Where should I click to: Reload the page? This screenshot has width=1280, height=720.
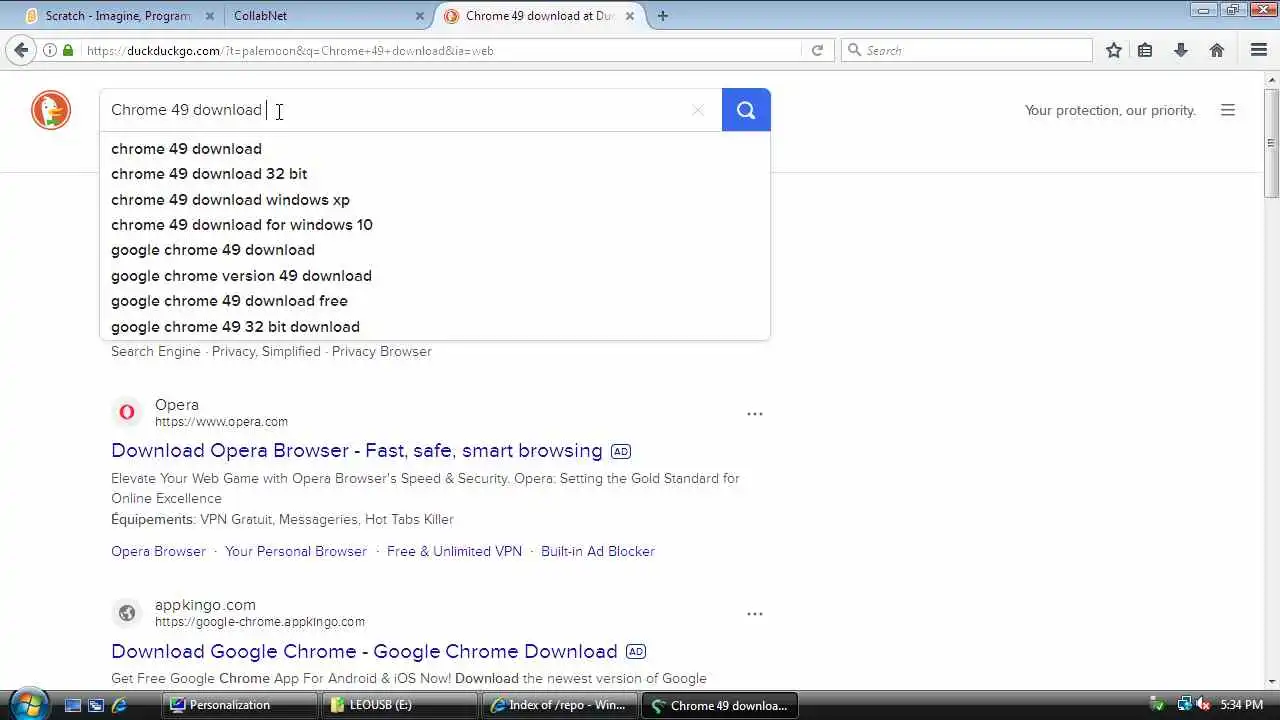[x=817, y=50]
